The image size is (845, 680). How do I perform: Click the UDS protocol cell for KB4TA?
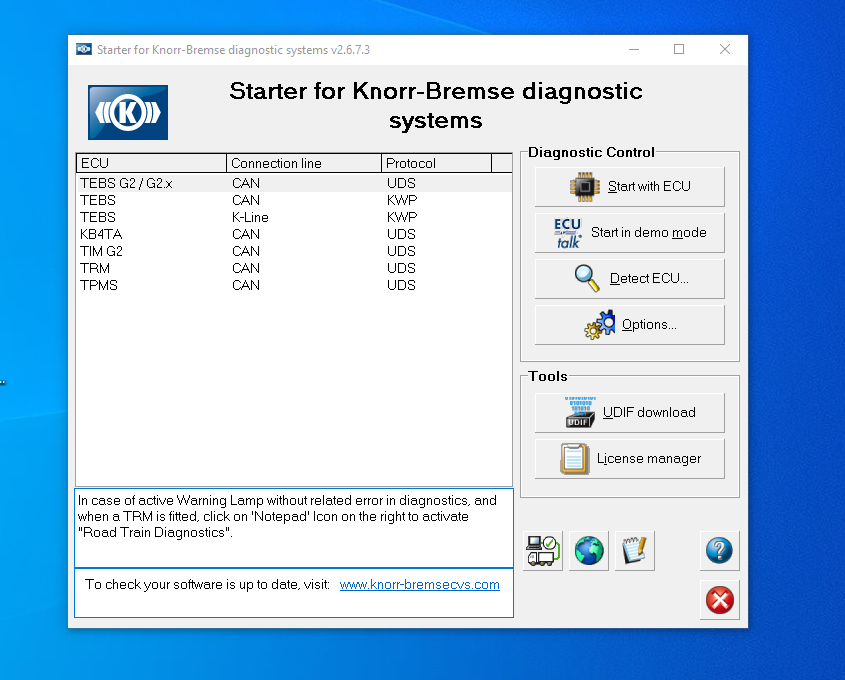pyautogui.click(x=401, y=234)
